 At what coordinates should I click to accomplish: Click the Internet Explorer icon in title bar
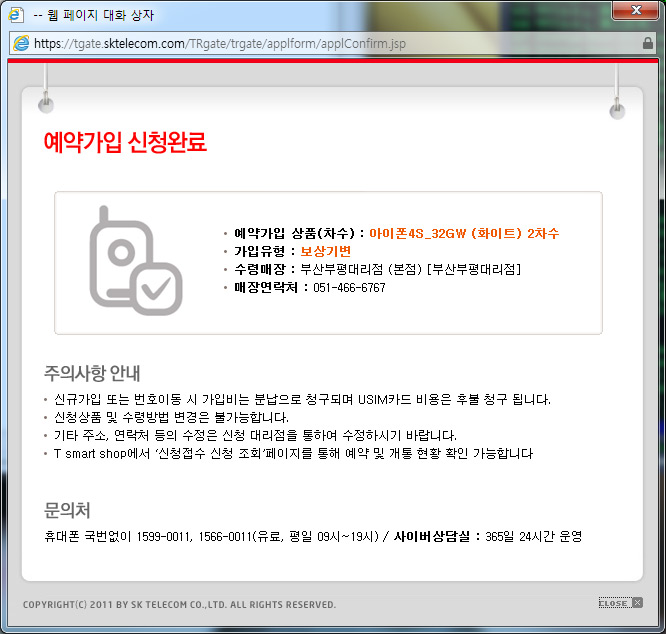[x=16, y=15]
